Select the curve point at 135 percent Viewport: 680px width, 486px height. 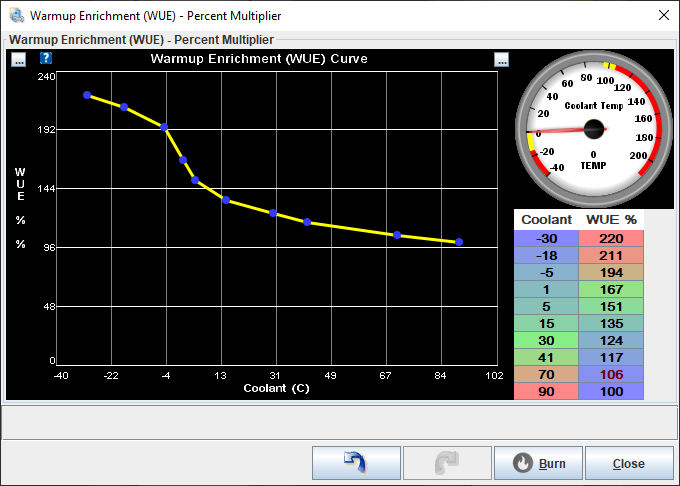pos(226,200)
